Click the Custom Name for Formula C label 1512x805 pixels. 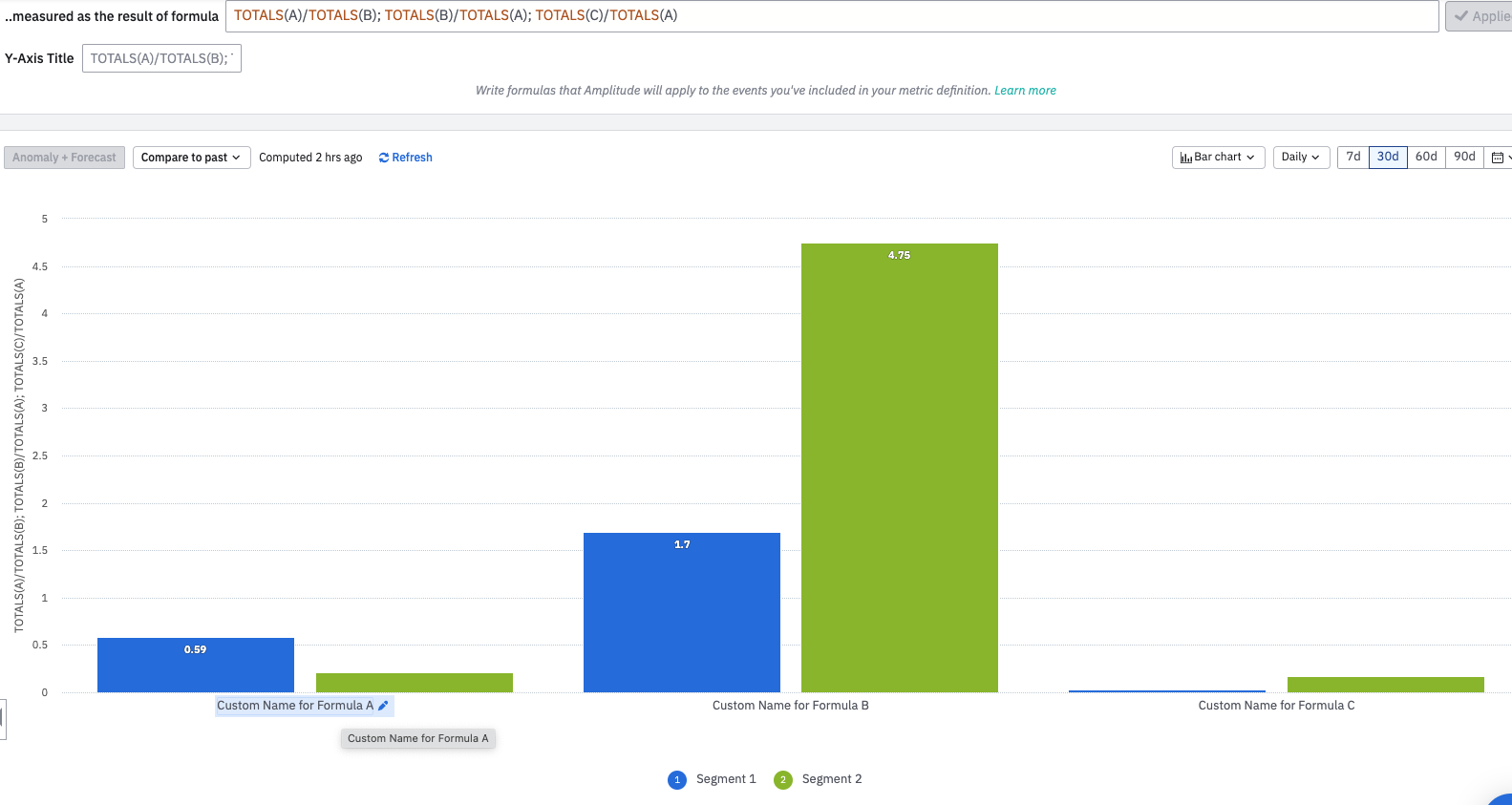click(1276, 706)
